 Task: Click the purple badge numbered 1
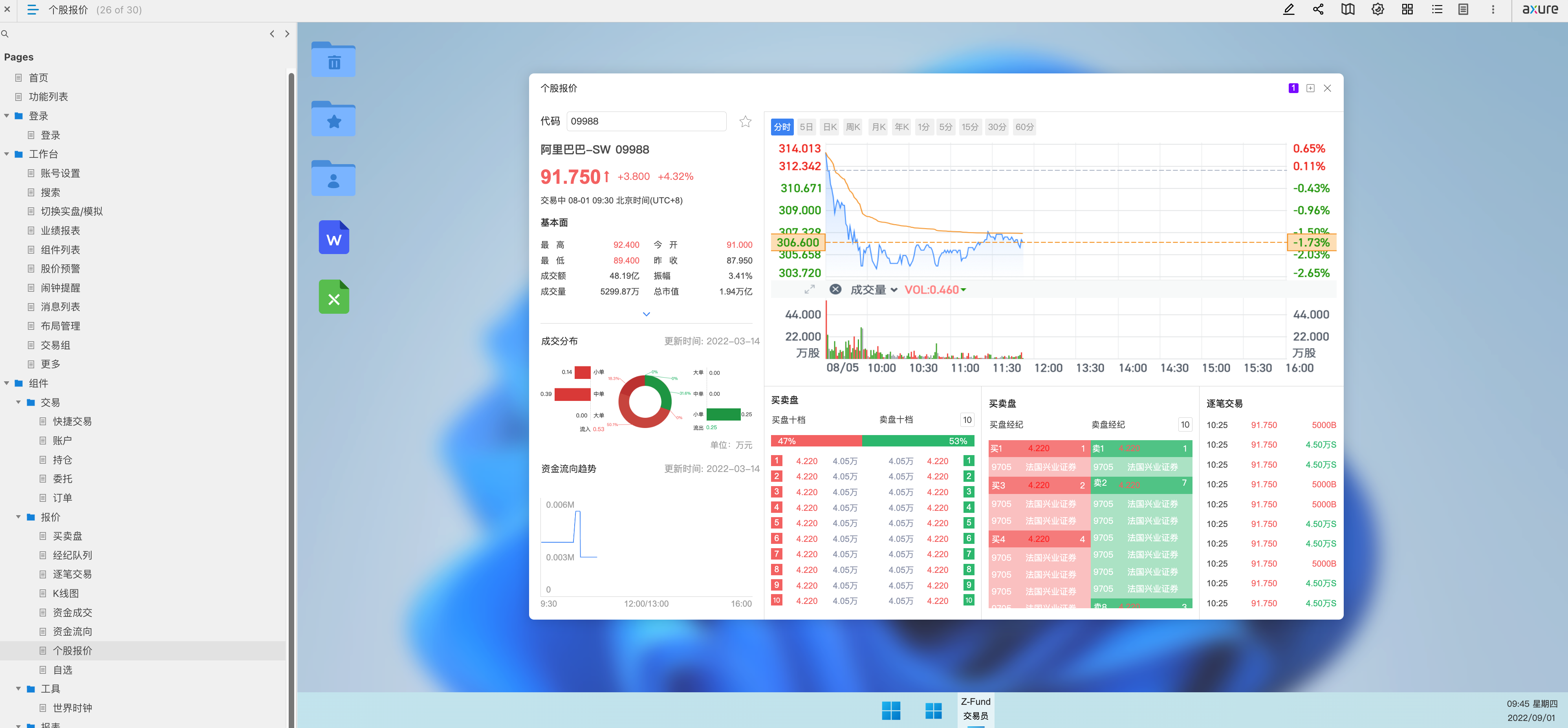[1293, 88]
